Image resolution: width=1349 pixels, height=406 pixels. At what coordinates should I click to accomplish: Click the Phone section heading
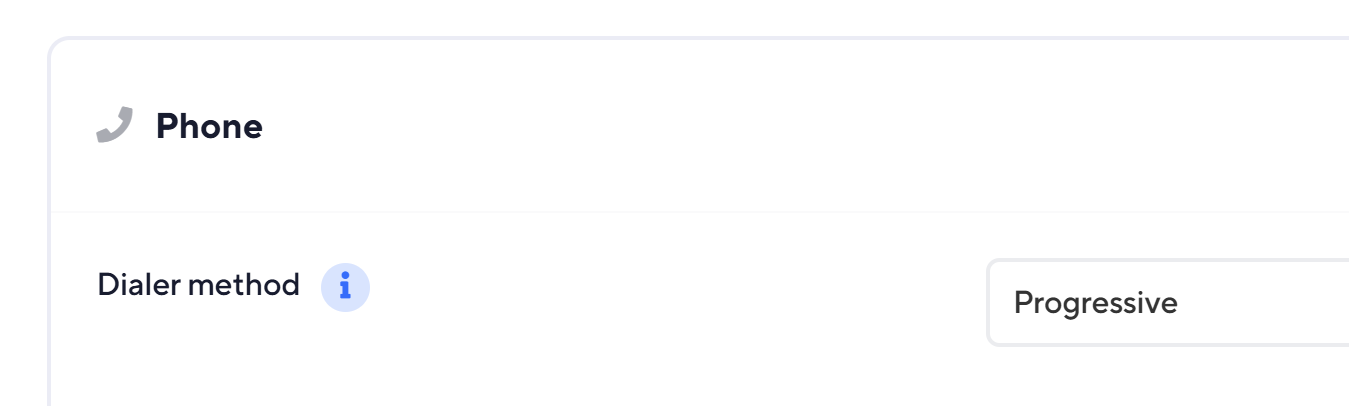(x=209, y=127)
